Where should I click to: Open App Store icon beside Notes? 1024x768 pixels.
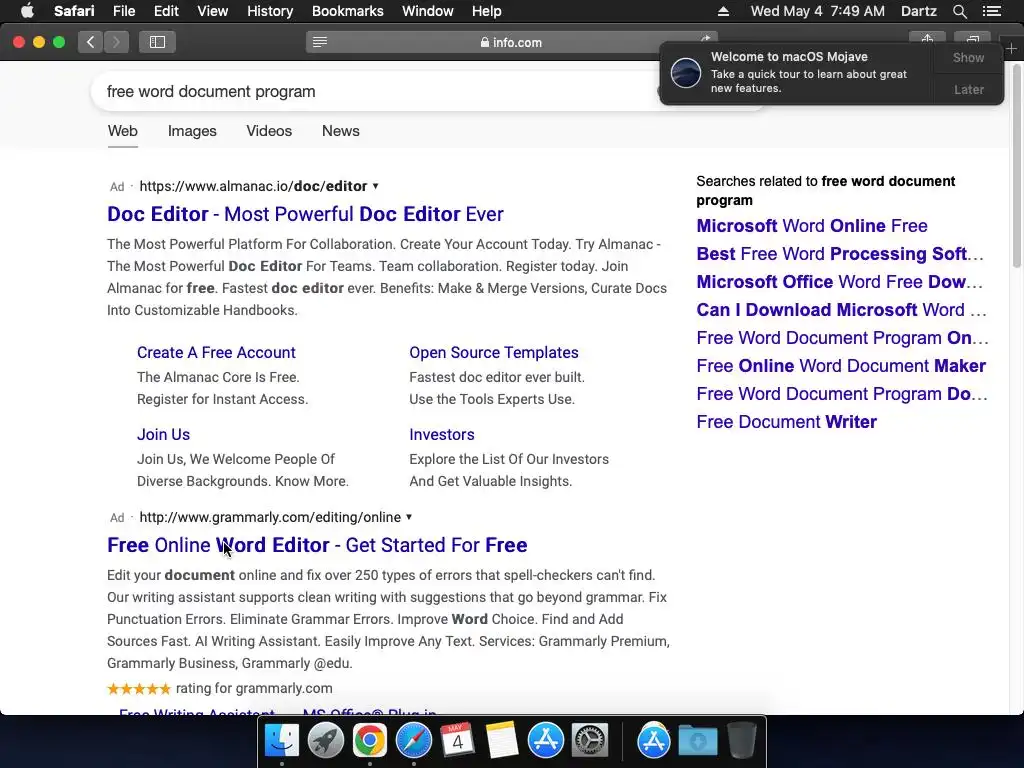point(545,740)
